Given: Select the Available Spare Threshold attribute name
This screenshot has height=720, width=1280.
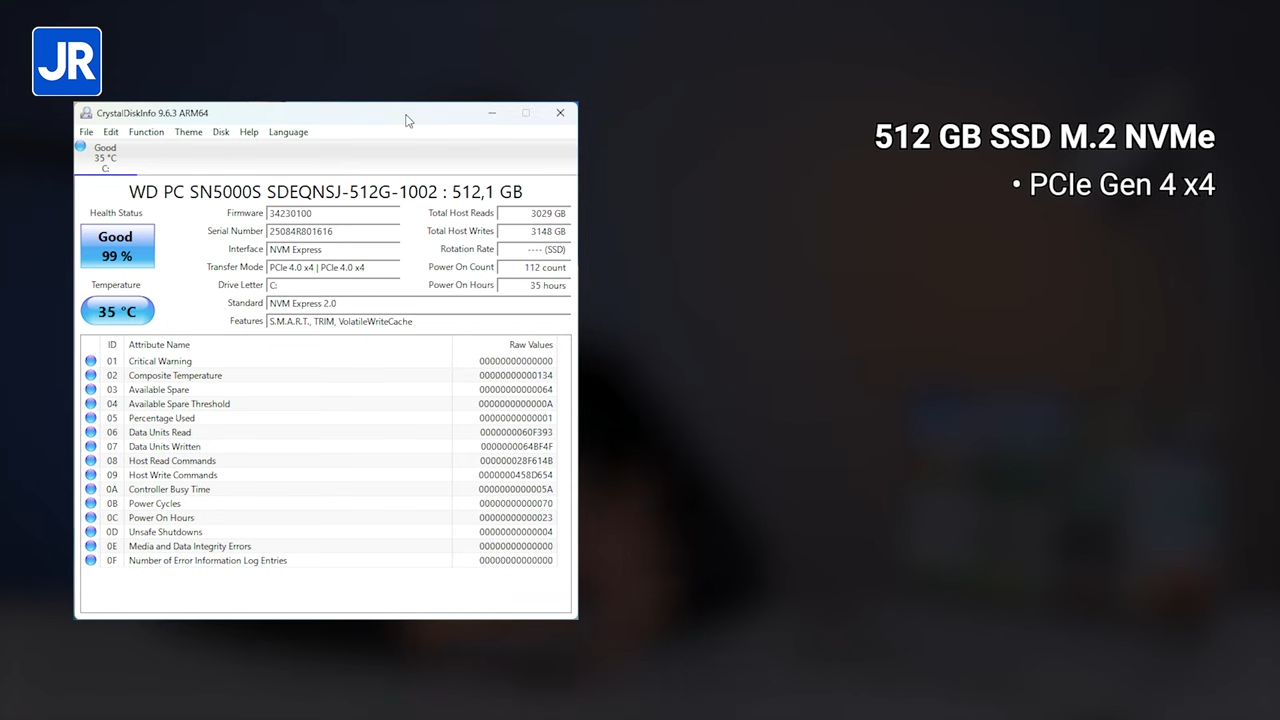Looking at the screenshot, I should point(179,404).
